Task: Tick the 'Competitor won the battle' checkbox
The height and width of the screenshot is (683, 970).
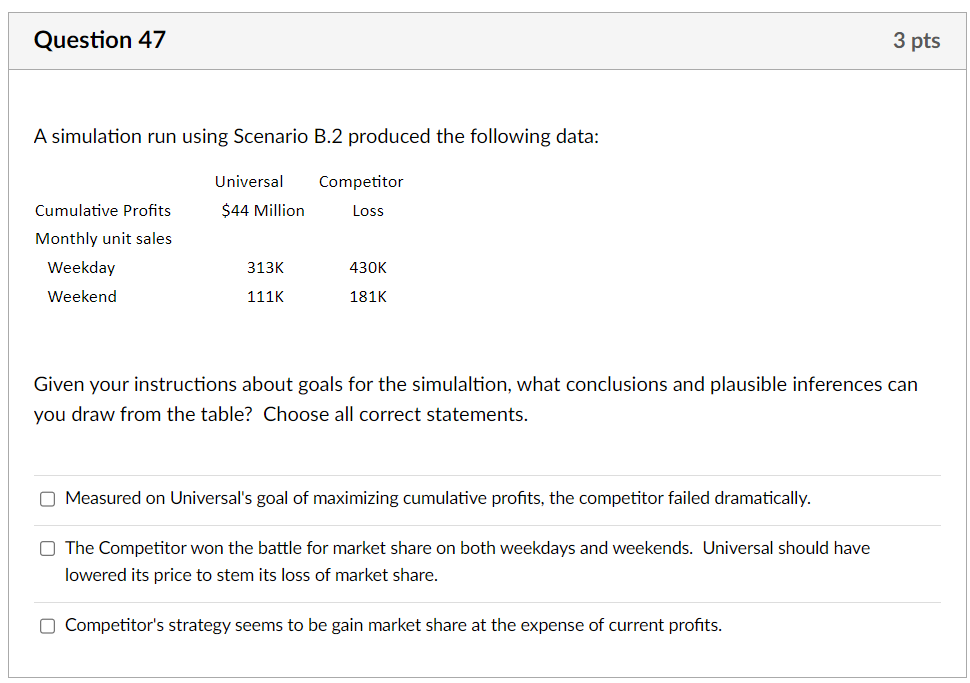Action: pos(48,549)
